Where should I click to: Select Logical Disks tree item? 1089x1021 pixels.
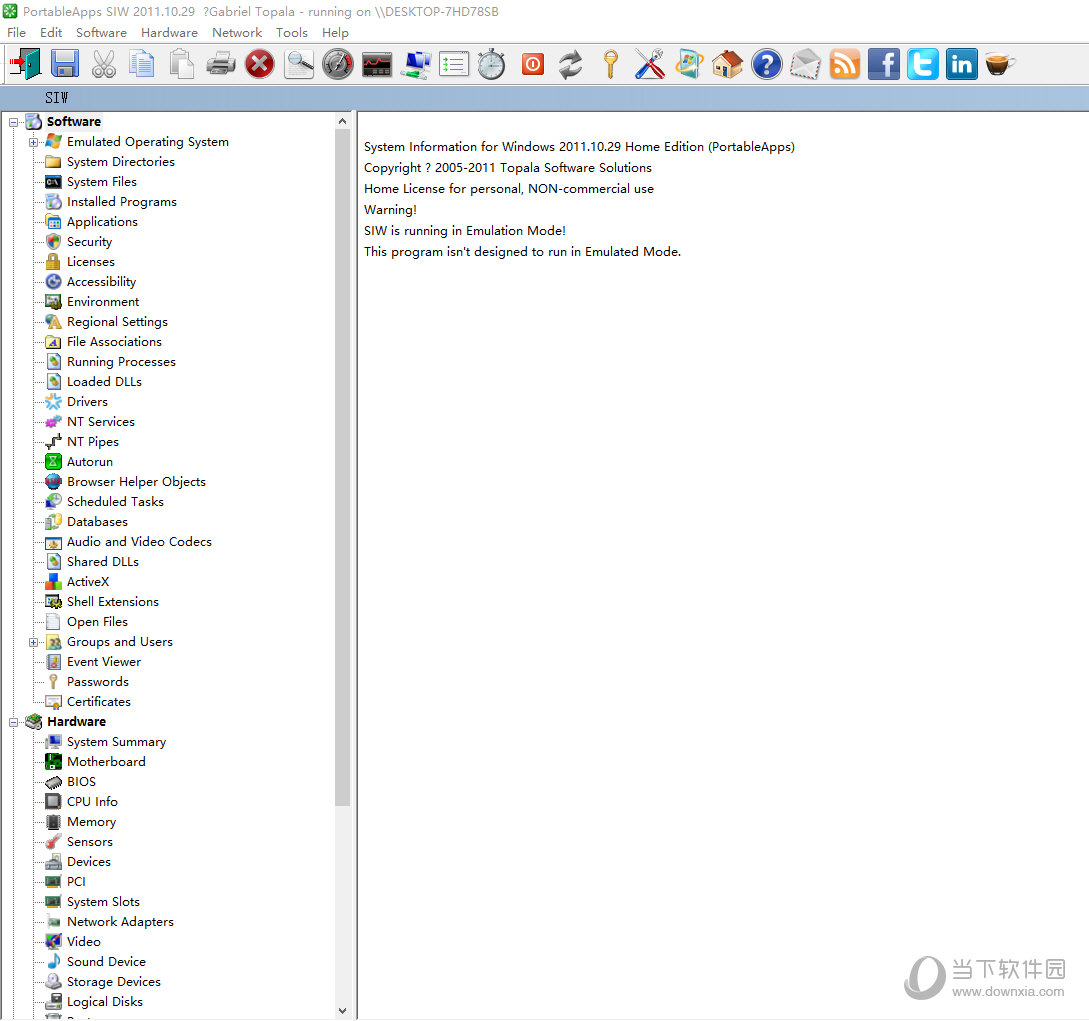(x=105, y=1002)
